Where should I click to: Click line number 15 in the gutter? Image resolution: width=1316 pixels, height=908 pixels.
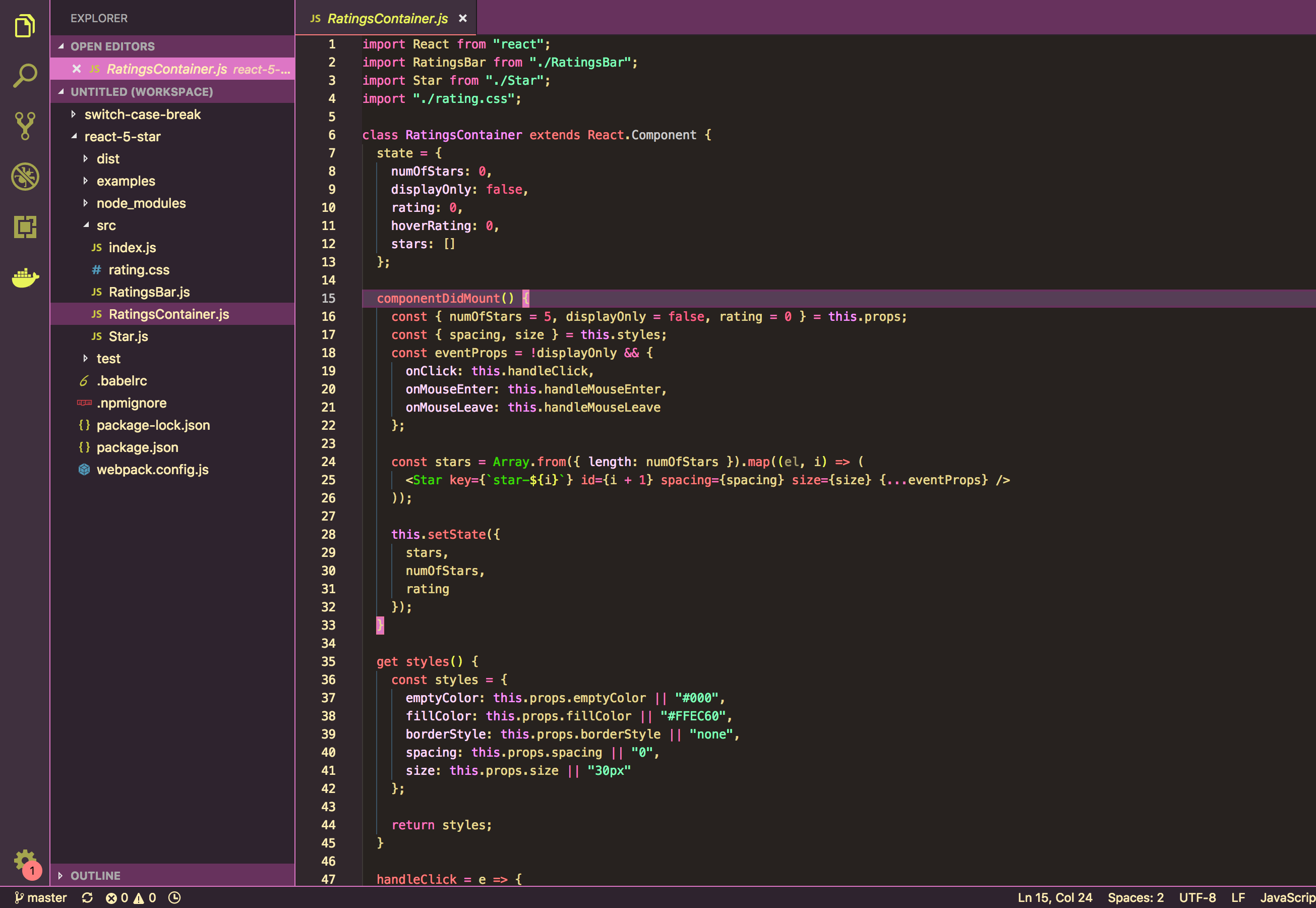[328, 298]
